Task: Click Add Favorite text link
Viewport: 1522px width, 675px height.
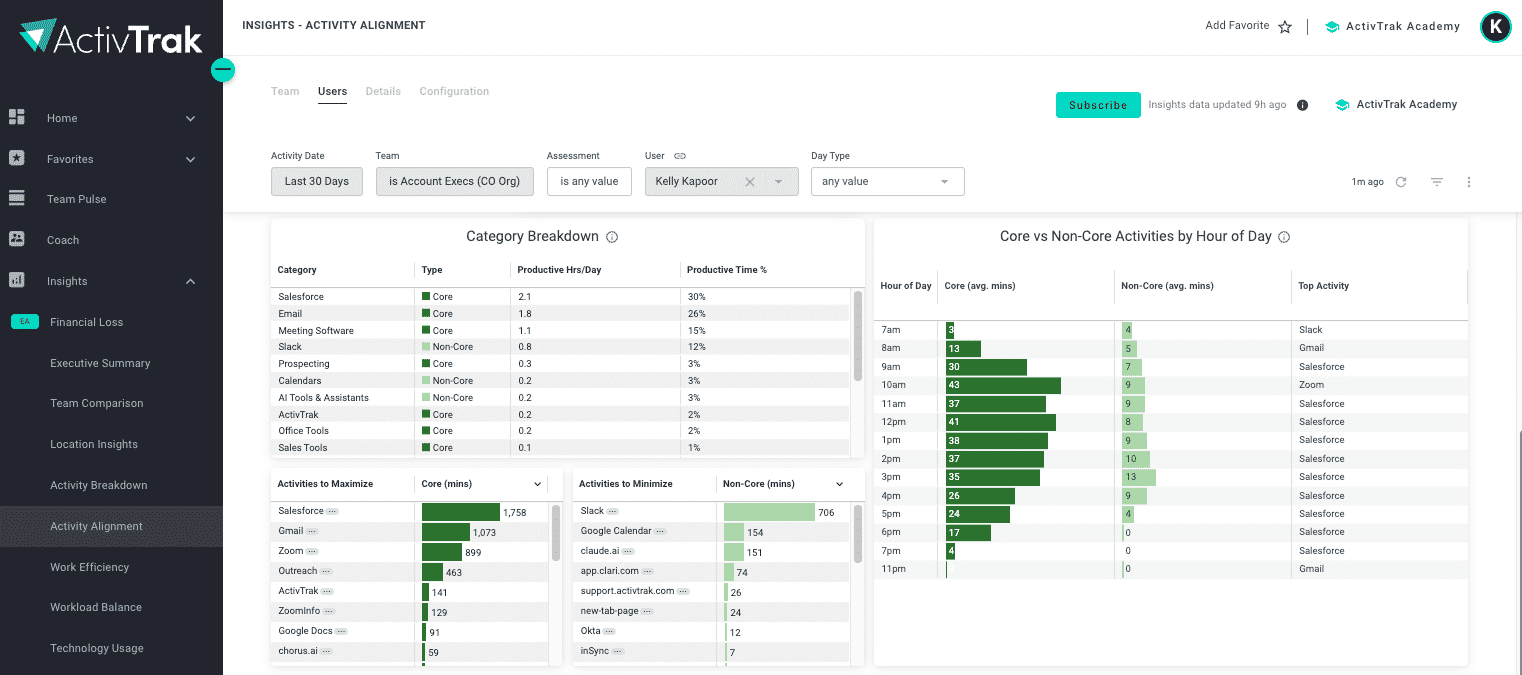Action: pyautogui.click(x=1237, y=26)
